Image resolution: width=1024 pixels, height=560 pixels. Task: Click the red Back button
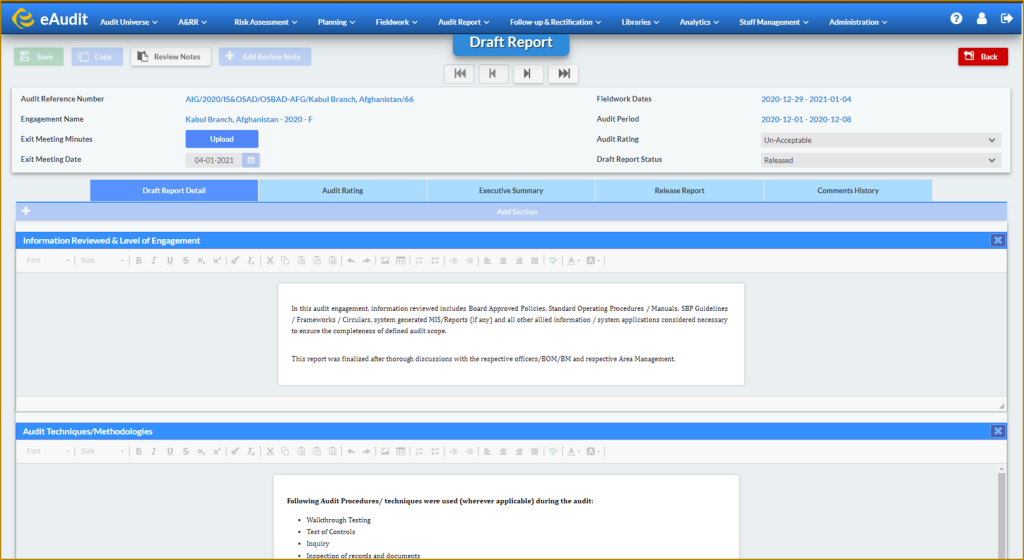(x=983, y=57)
